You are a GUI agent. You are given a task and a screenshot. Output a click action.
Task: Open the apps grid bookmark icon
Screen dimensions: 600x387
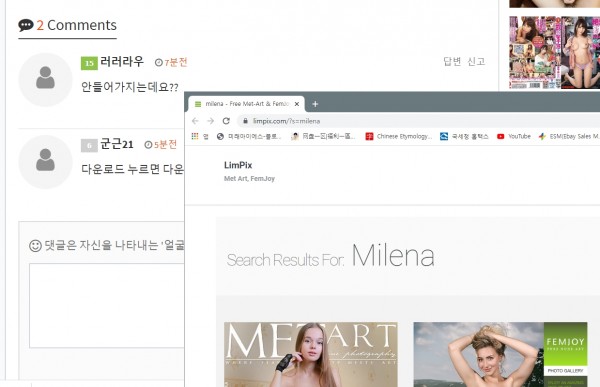point(195,136)
